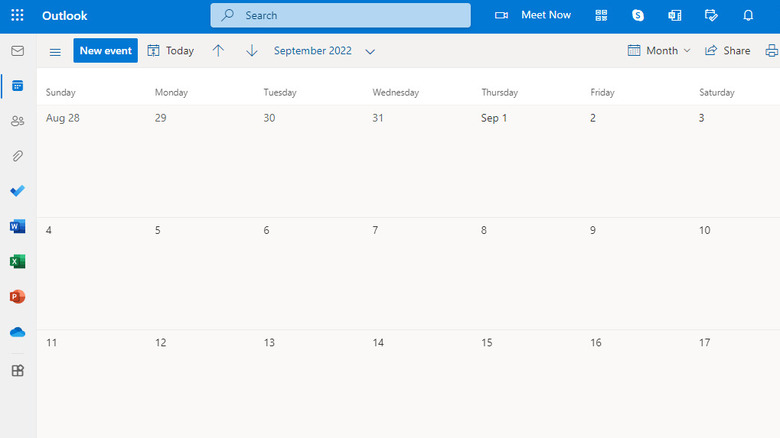Open the app launcher waffle icon
This screenshot has height=438, width=780.
point(17,15)
